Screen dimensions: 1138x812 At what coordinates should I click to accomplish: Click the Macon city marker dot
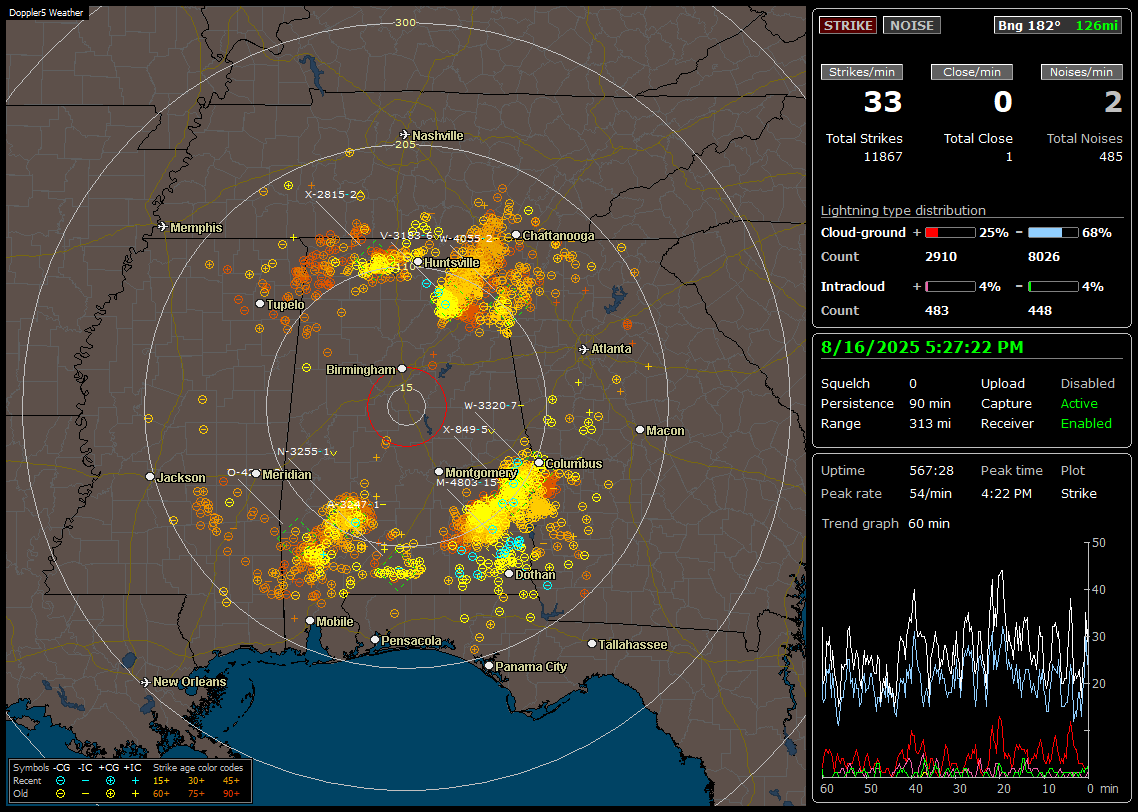pyautogui.click(x=639, y=430)
